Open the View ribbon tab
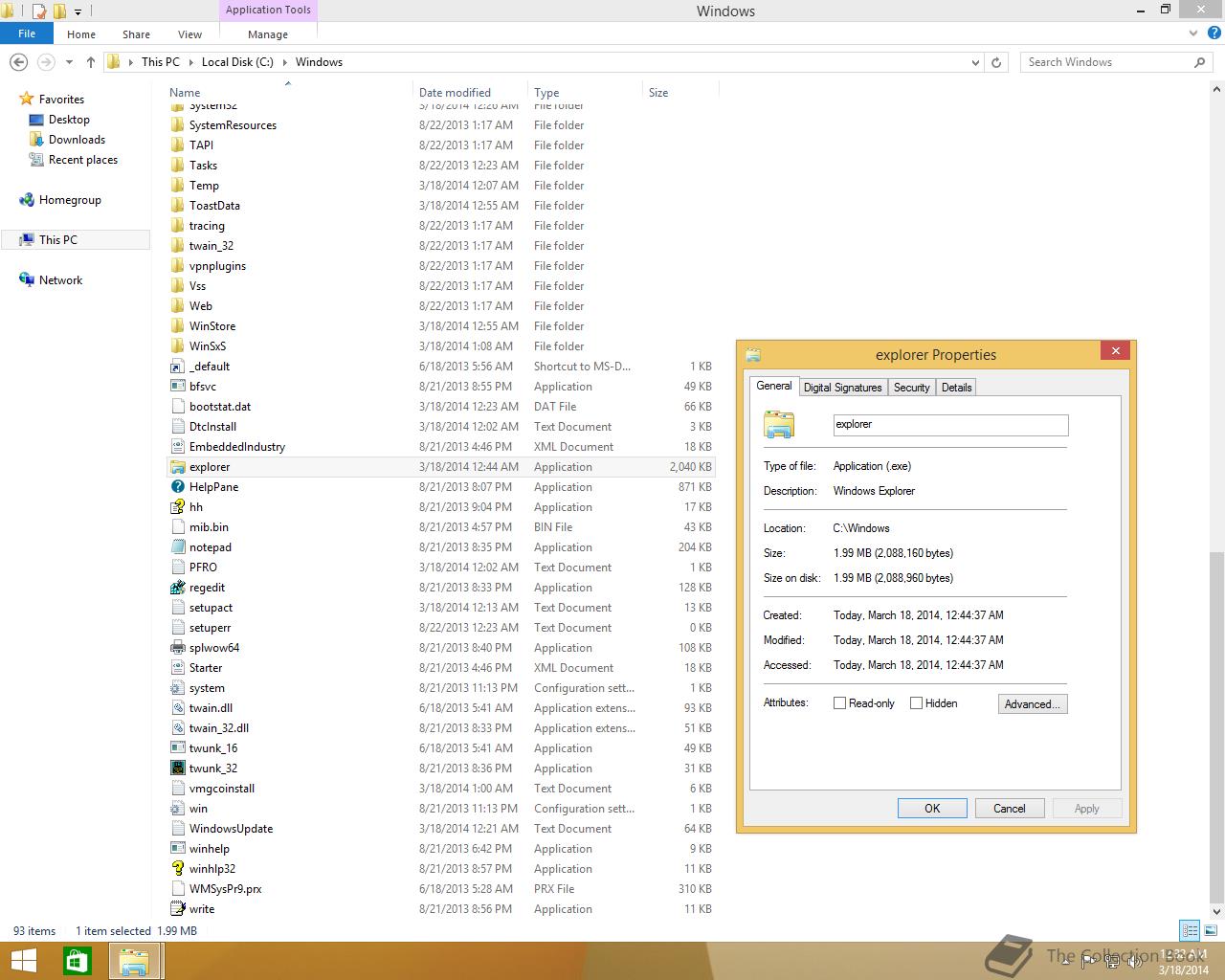The width and height of the screenshot is (1225, 980). [189, 33]
